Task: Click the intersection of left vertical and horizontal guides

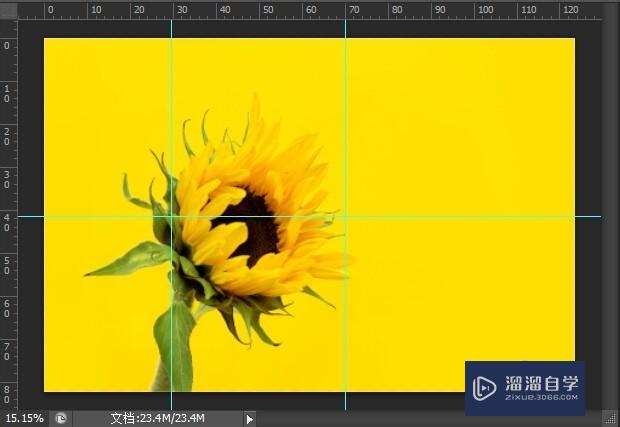Action: pos(172,216)
